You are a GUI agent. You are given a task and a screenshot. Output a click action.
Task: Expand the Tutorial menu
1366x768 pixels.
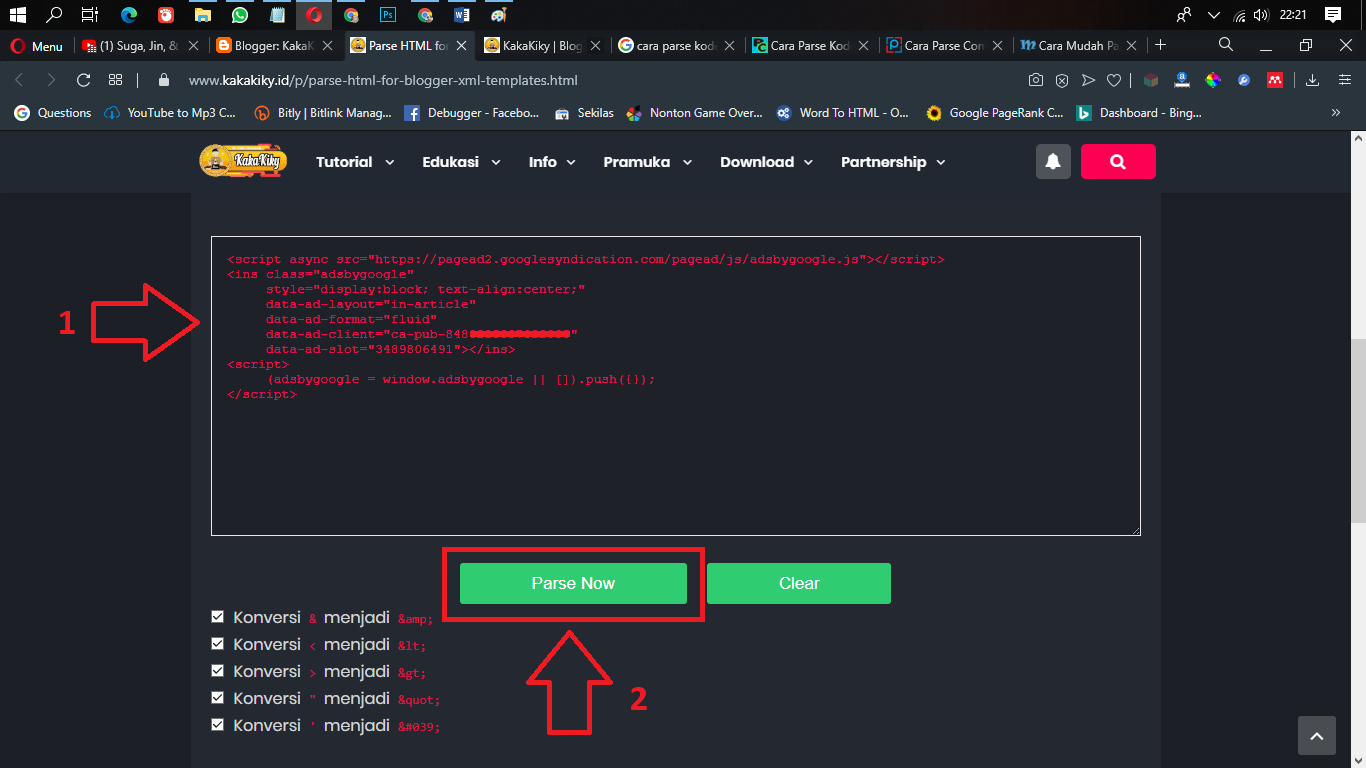tap(355, 162)
